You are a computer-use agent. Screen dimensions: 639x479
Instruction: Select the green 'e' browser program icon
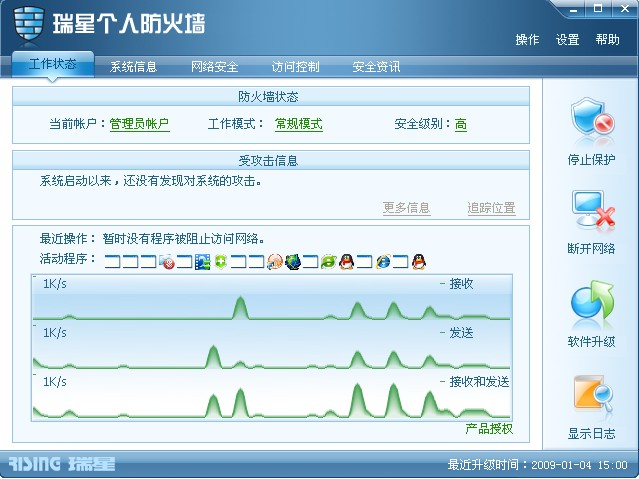click(328, 262)
